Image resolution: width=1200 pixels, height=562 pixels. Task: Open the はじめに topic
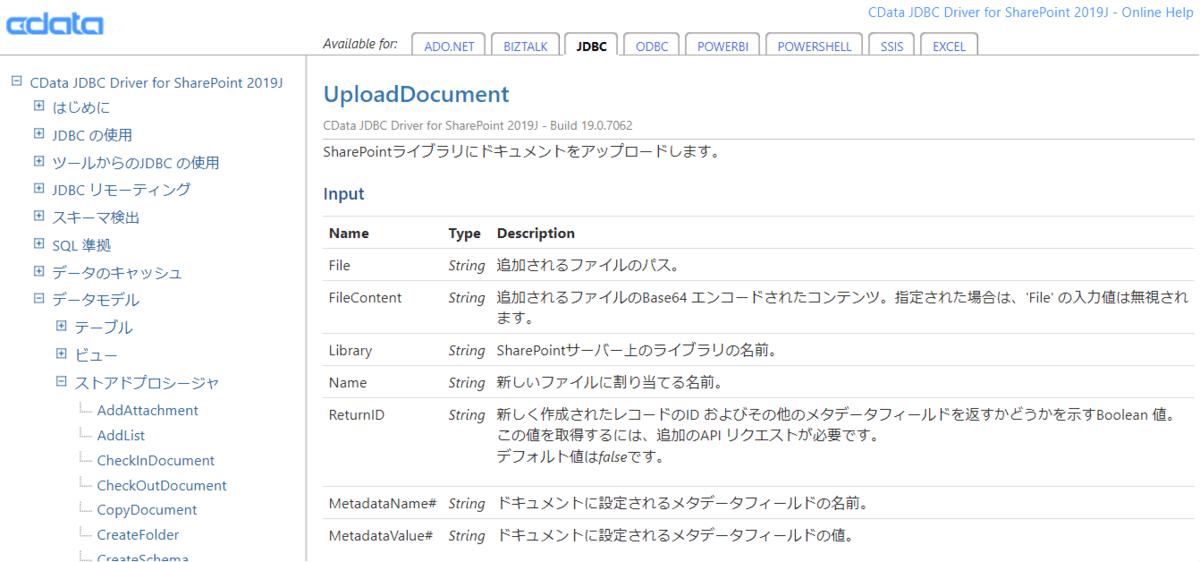coord(81,107)
